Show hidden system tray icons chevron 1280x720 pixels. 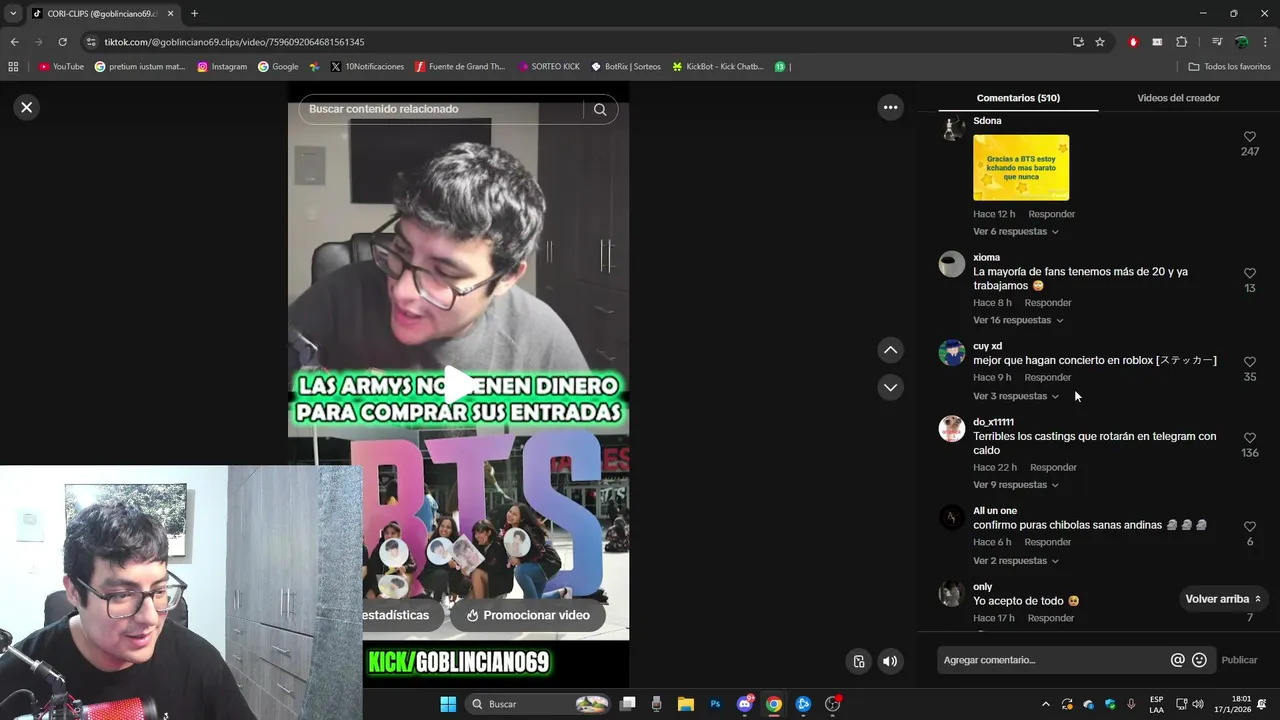pyautogui.click(x=1046, y=704)
